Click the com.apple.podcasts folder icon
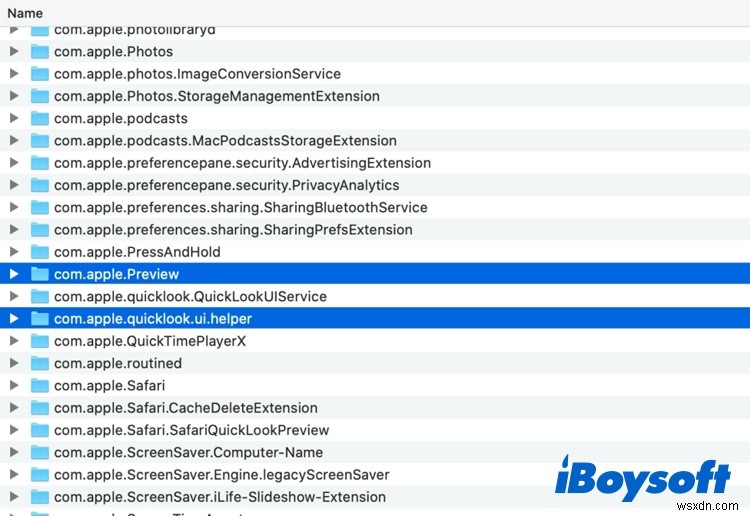This screenshot has width=750, height=516. pos(40,118)
